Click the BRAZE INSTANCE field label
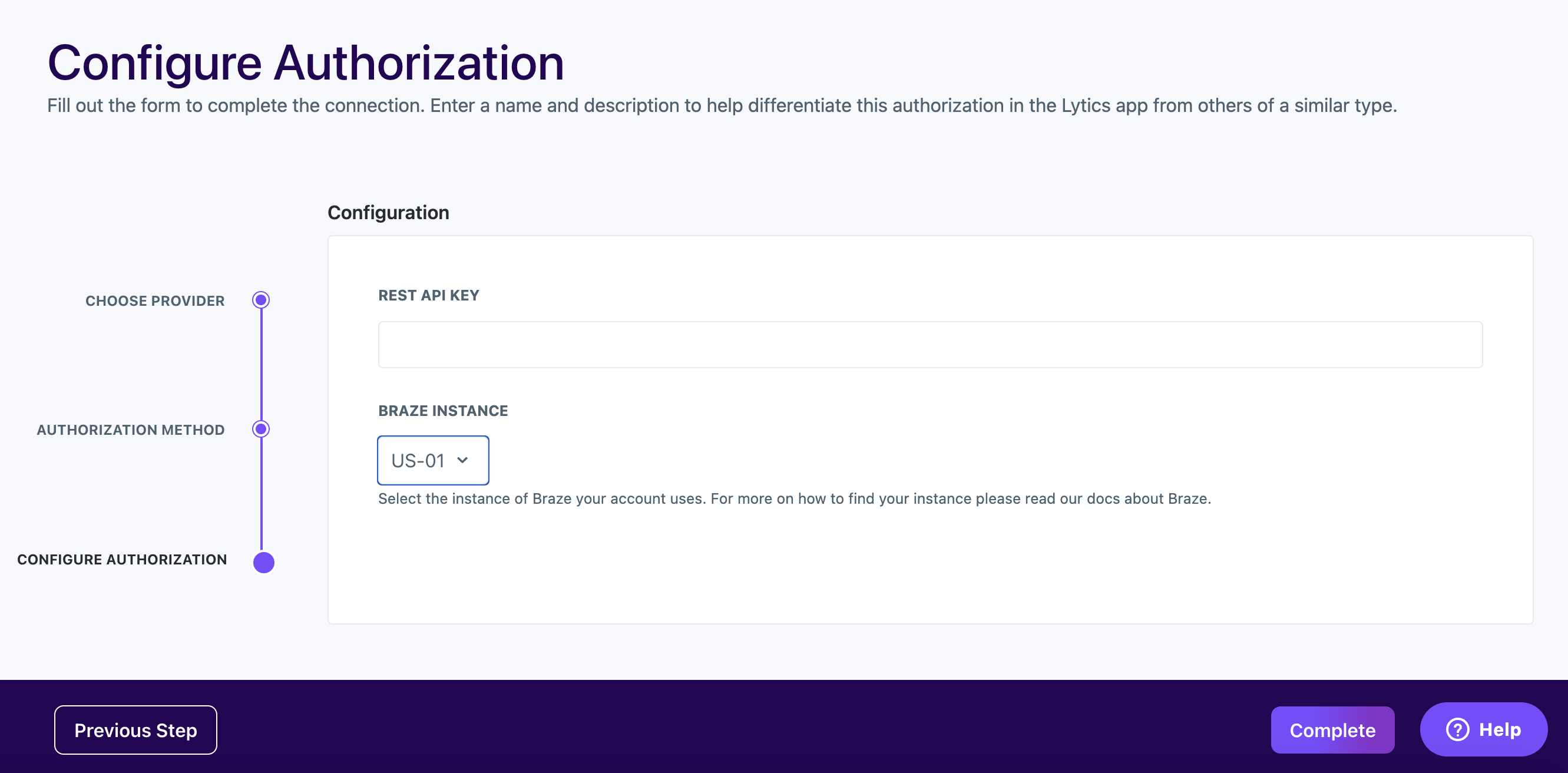 point(442,411)
